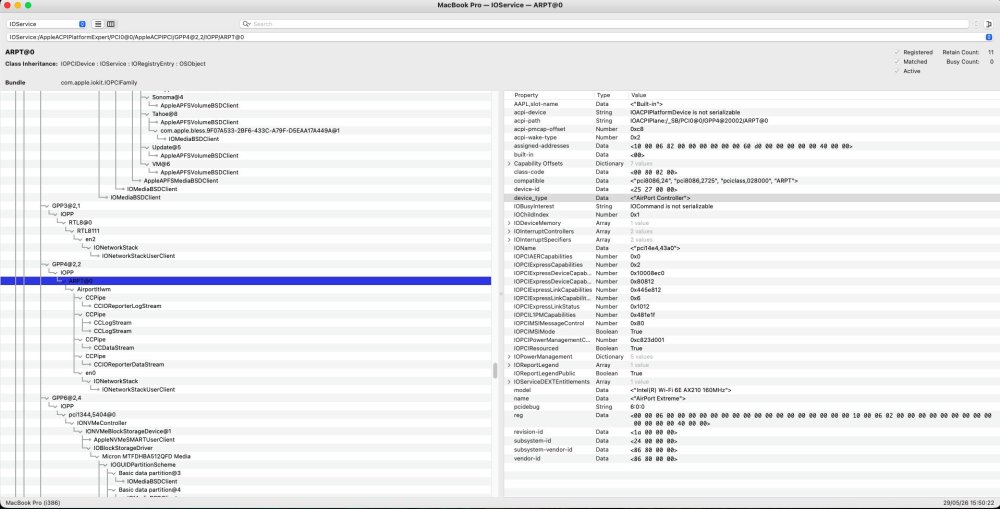Sort by the Value column header
Viewport: 1000px width, 509px height.
pyautogui.click(x=814, y=95)
